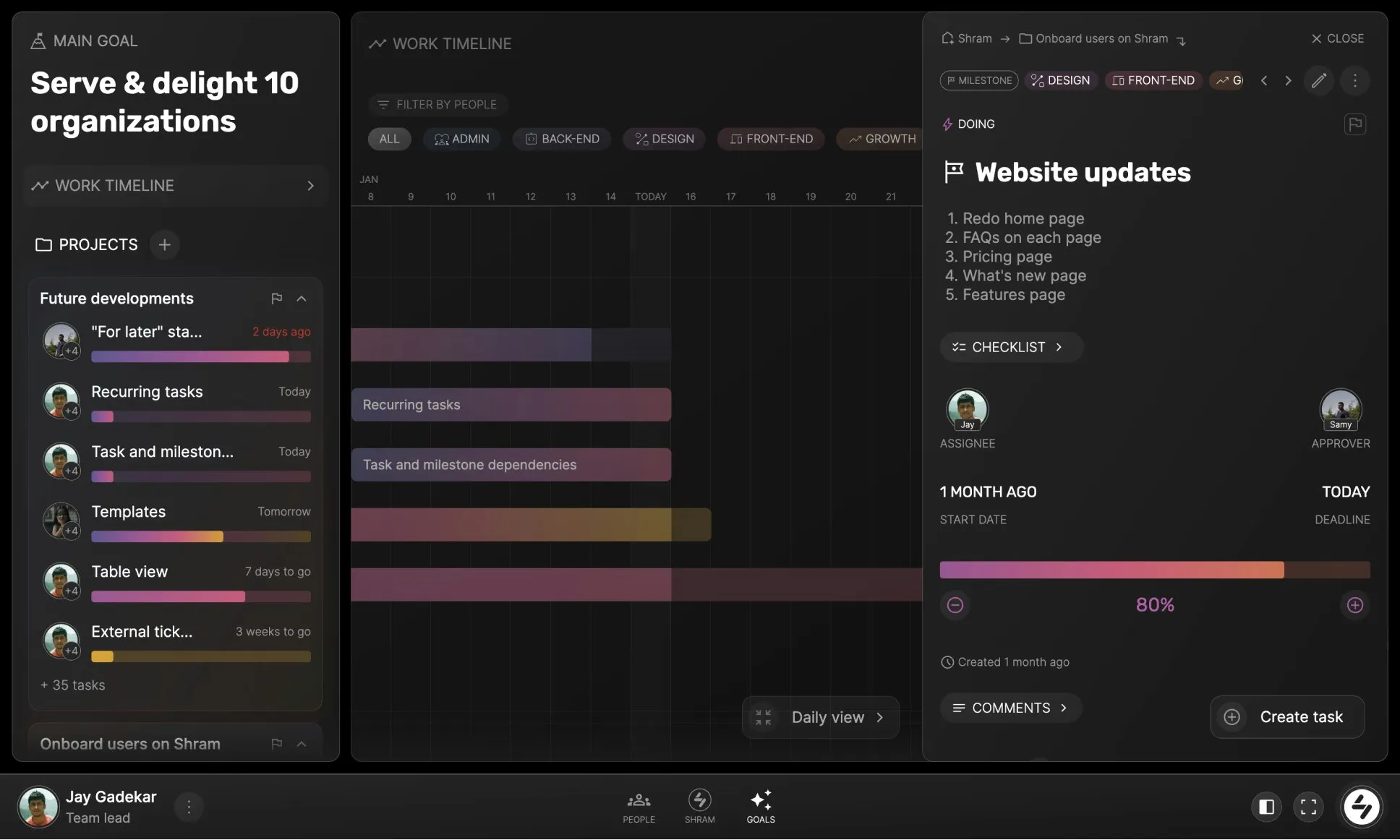
Task: Decrease progress with the minus button
Action: coord(955,605)
